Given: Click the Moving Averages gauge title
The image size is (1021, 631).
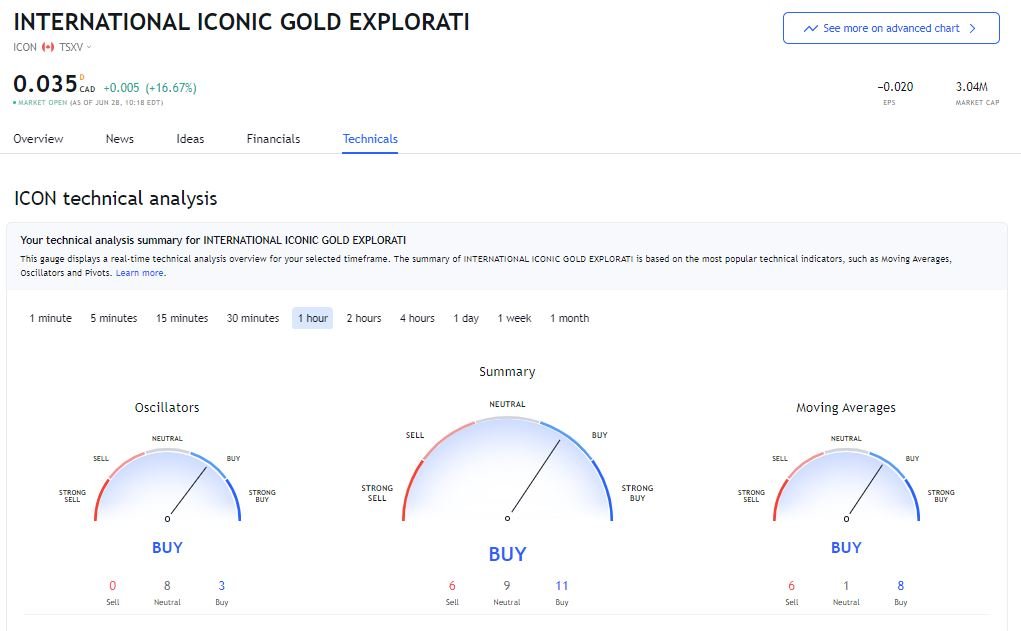Looking at the screenshot, I should click(846, 408).
